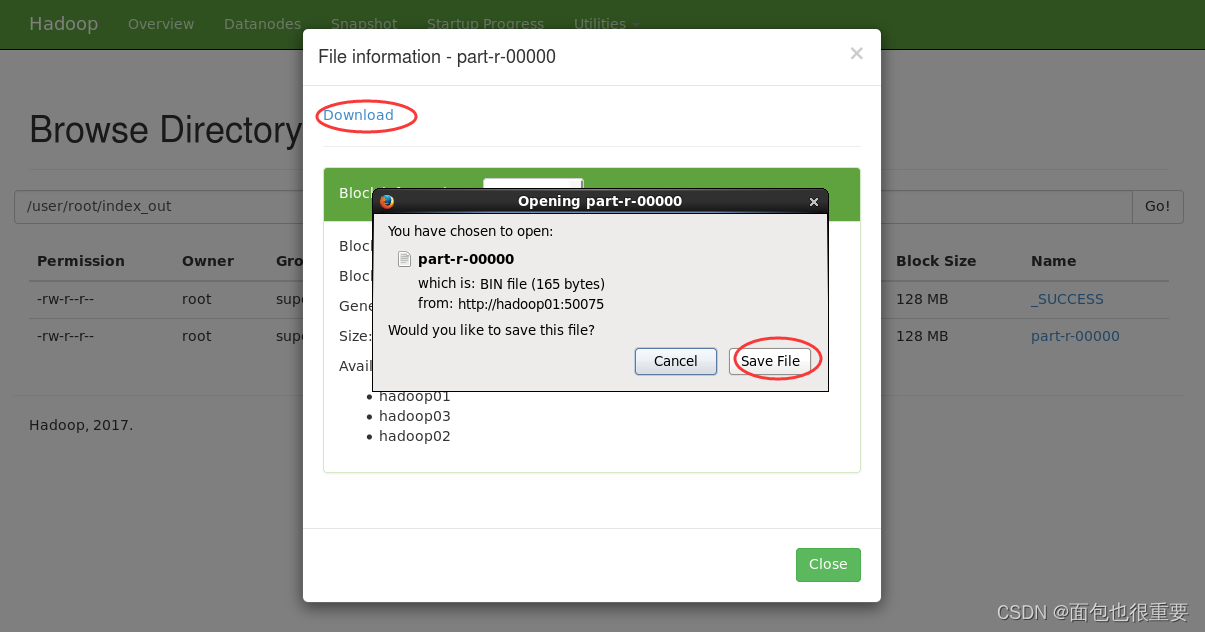Open the _SUCCESS file link
1205x632 pixels.
[x=1067, y=299]
